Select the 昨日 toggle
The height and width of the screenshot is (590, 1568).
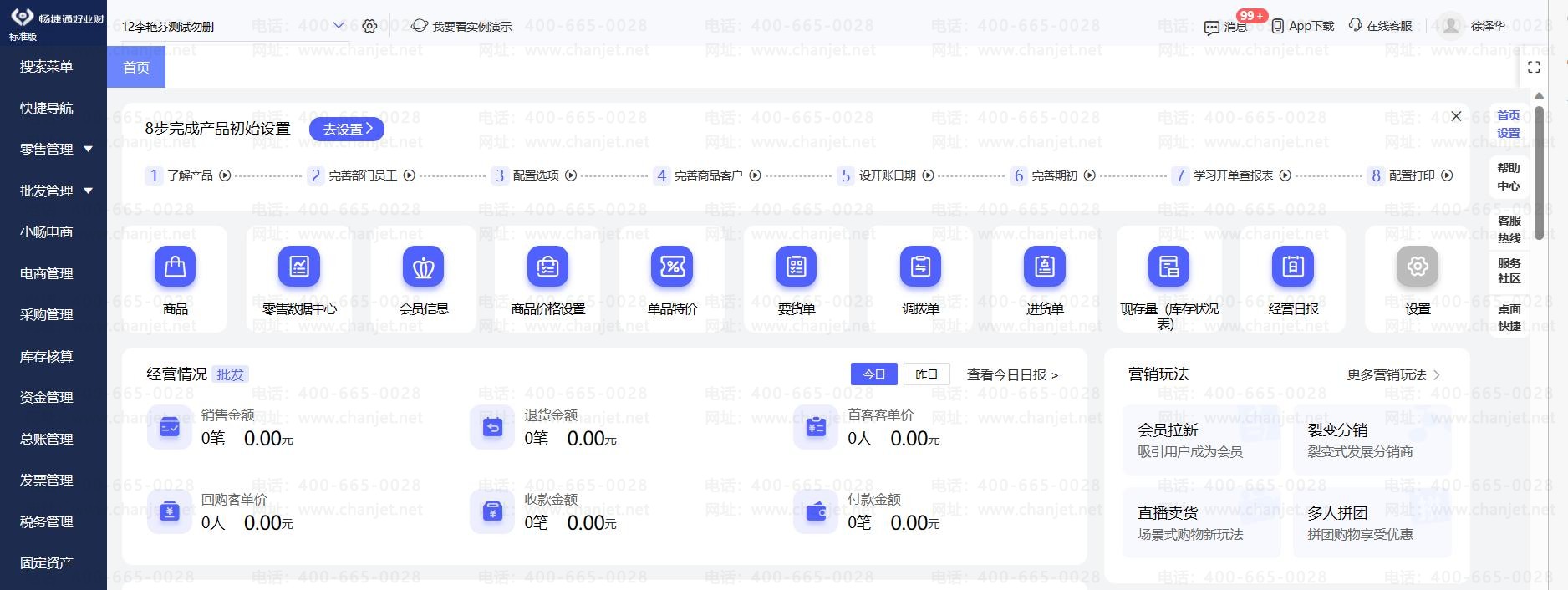pos(926,374)
